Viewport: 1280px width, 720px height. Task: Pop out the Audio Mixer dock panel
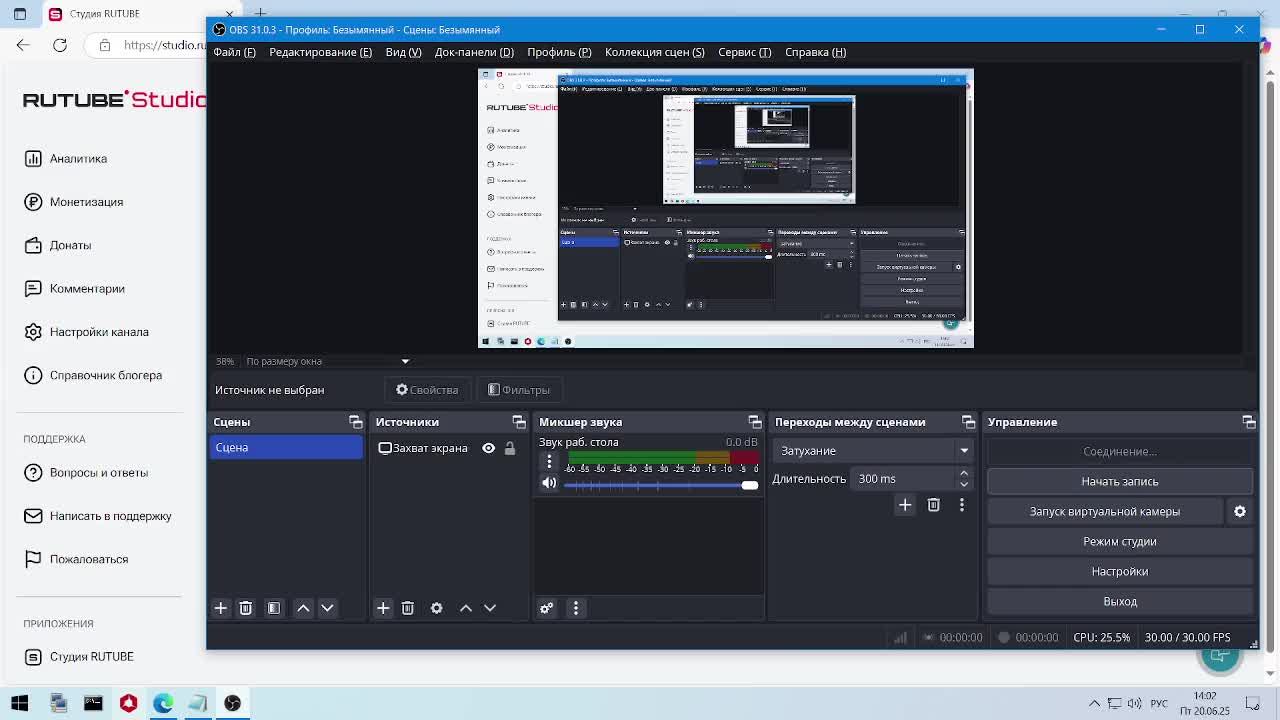(755, 422)
